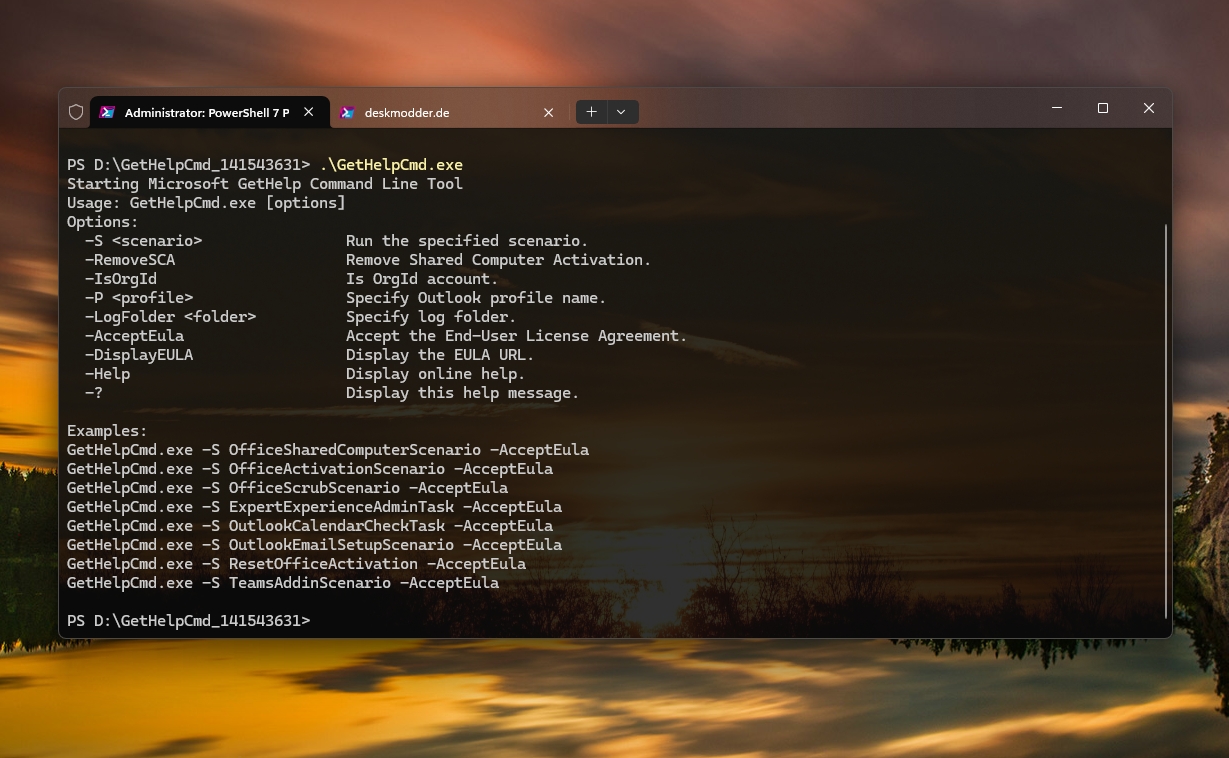The height and width of the screenshot is (758, 1229).
Task: Click the administrator shield icon
Action: (76, 112)
